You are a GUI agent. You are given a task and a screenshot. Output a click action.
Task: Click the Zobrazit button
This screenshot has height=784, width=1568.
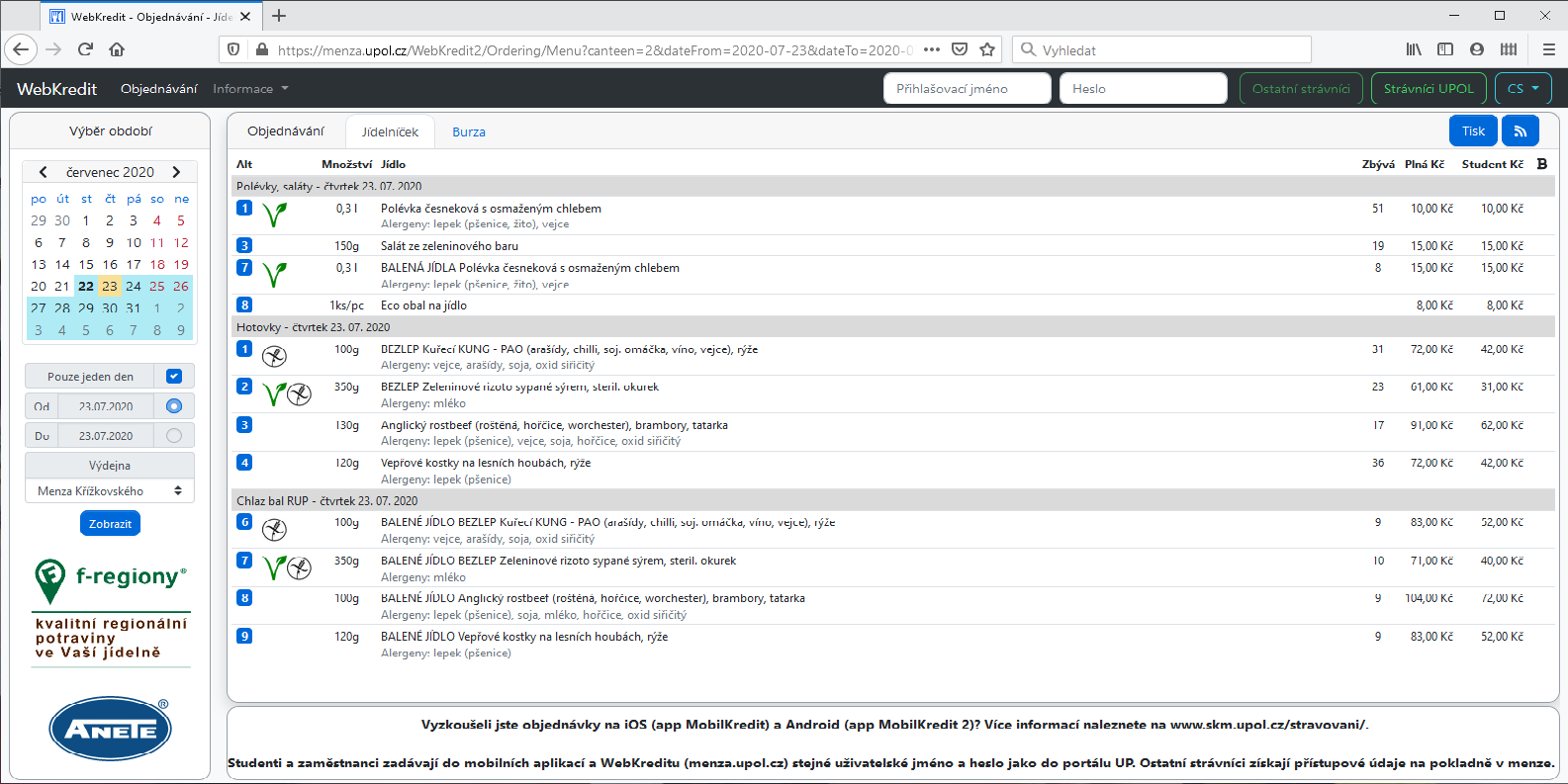(x=110, y=524)
